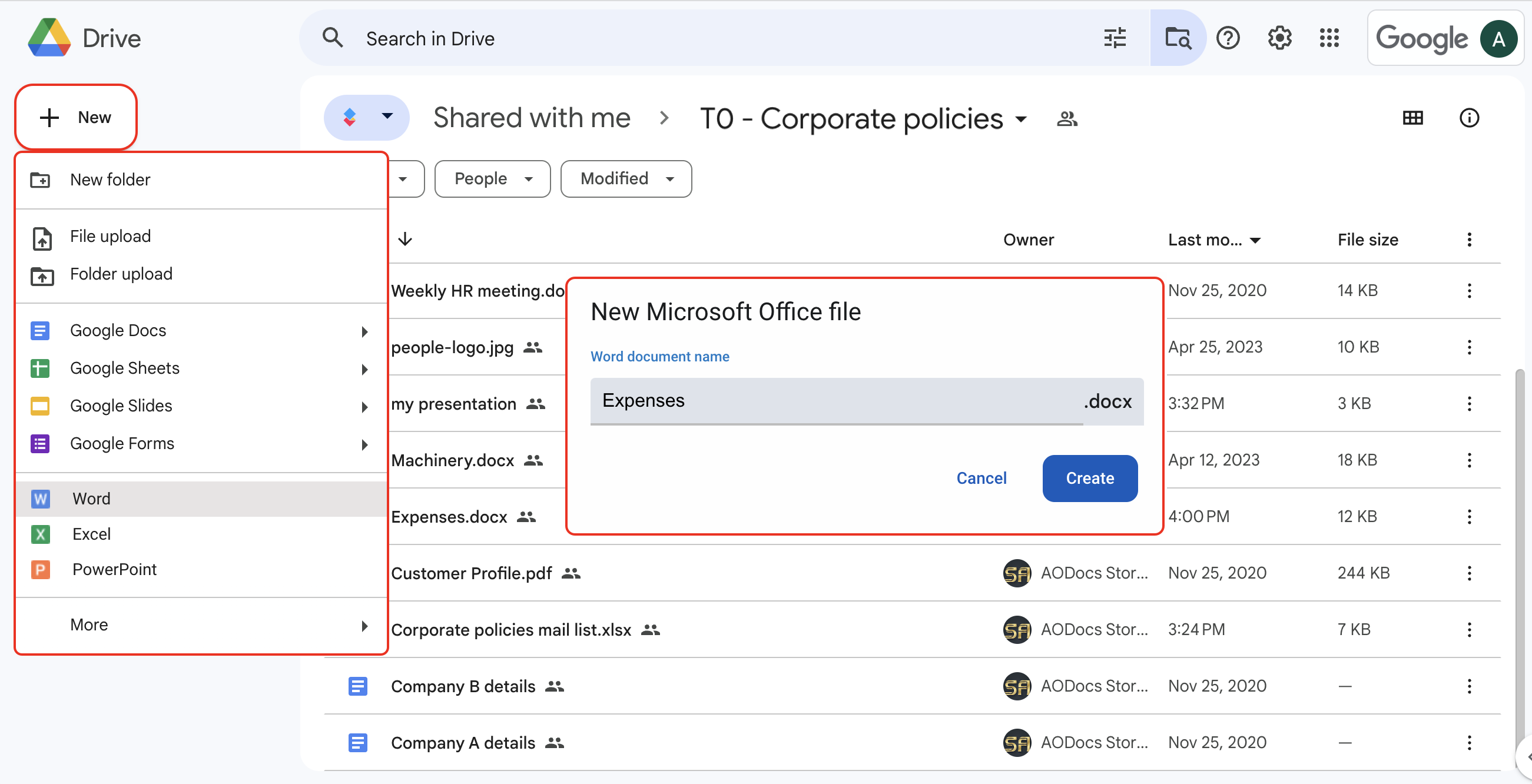Expand the T0 - Corporate policies folder dropdown
Image resolution: width=1532 pixels, height=784 pixels.
click(x=1021, y=119)
